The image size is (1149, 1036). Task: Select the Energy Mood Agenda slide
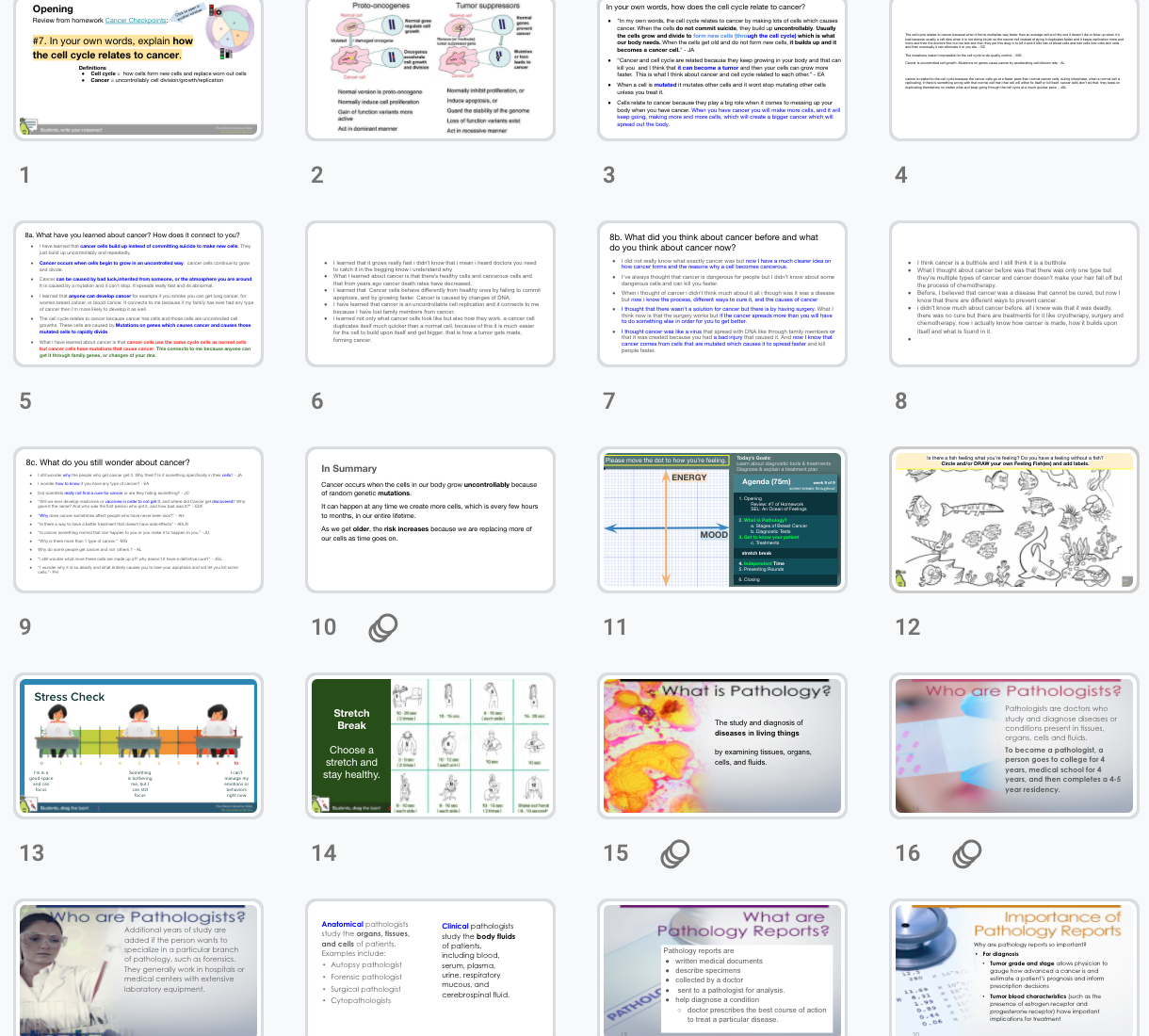tap(722, 520)
